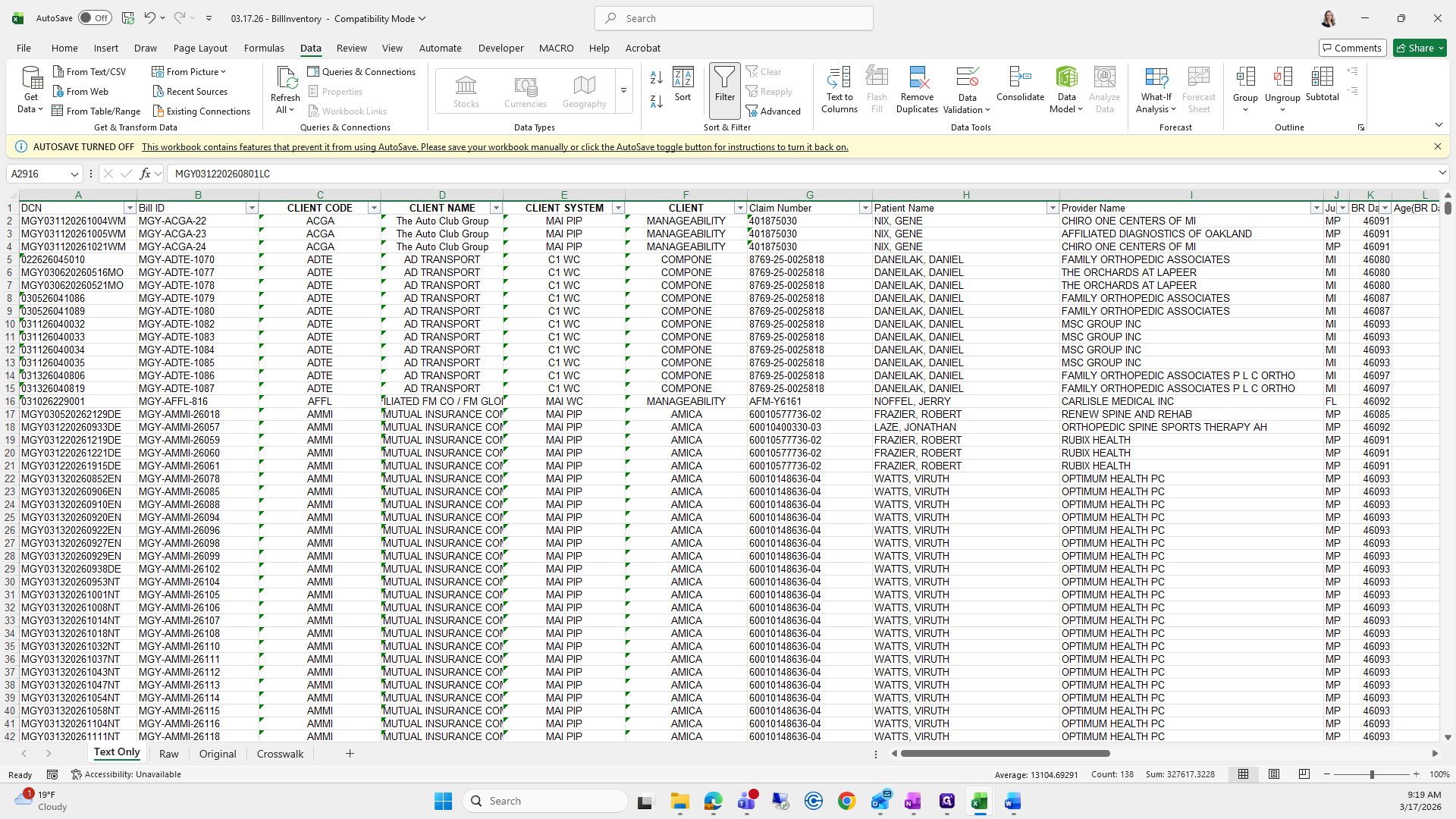
Task: Switch to Page Break Preview view
Action: [1304, 774]
